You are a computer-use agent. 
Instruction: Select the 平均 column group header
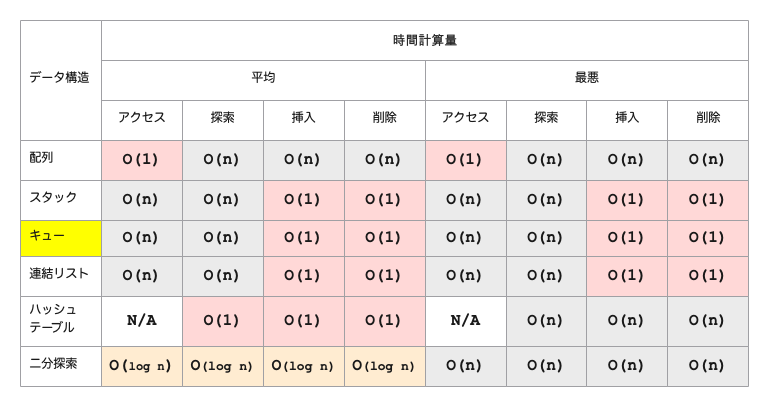263,79
